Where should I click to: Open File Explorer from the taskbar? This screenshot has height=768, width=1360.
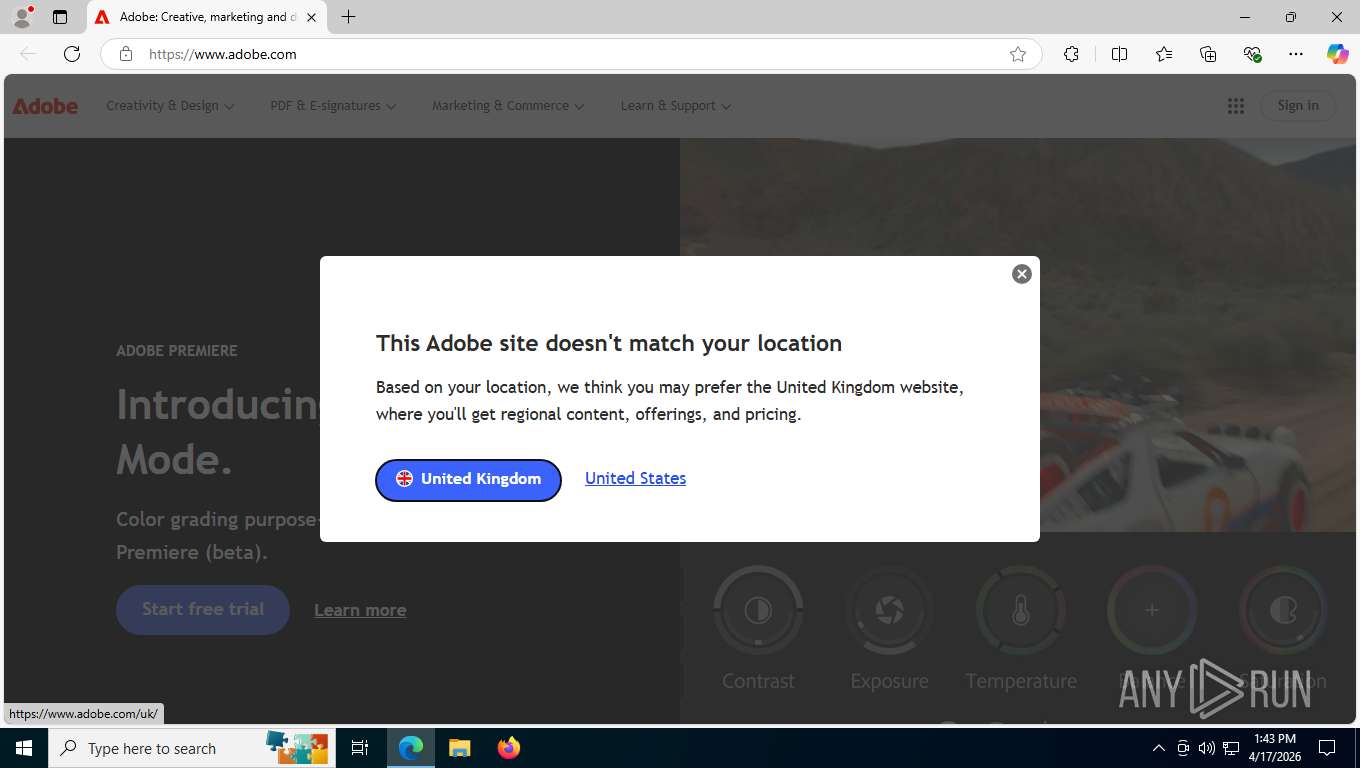click(x=459, y=748)
